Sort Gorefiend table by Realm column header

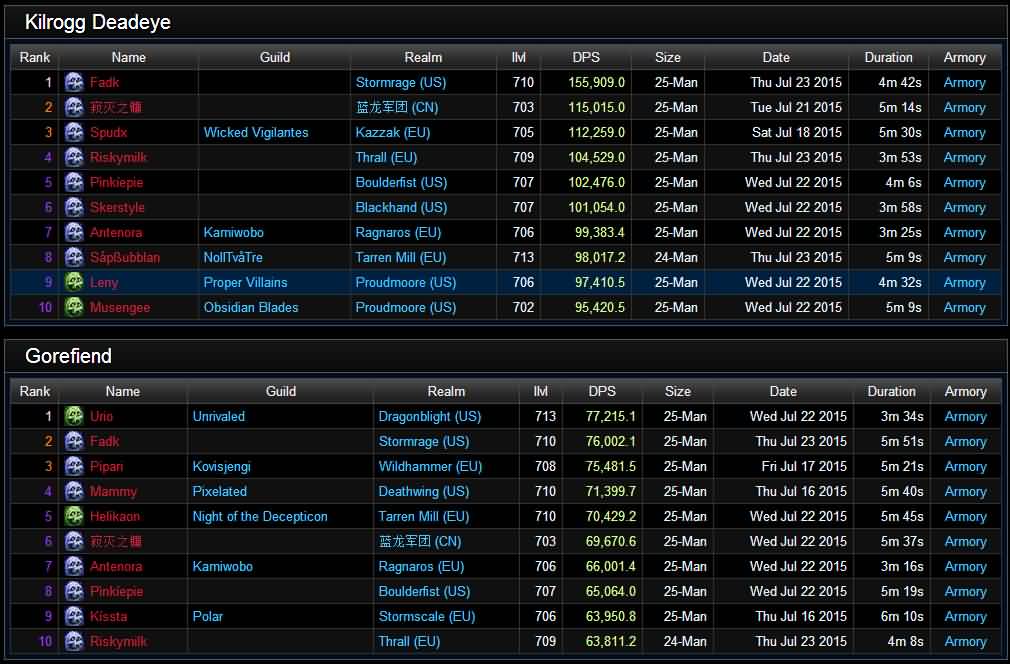tap(446, 391)
